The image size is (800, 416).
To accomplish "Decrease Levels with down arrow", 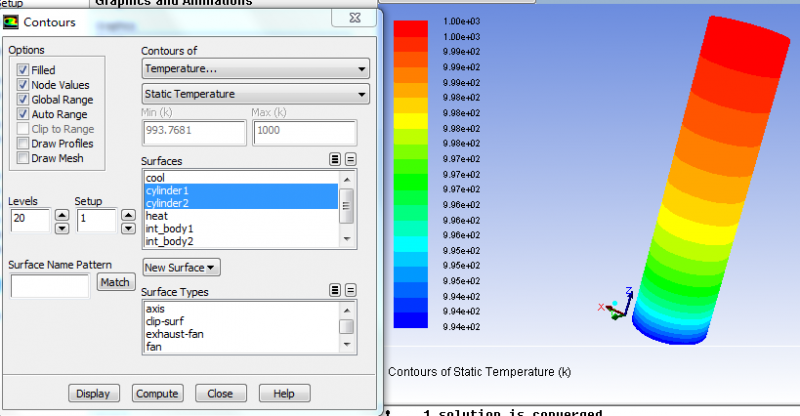I will point(62,228).
